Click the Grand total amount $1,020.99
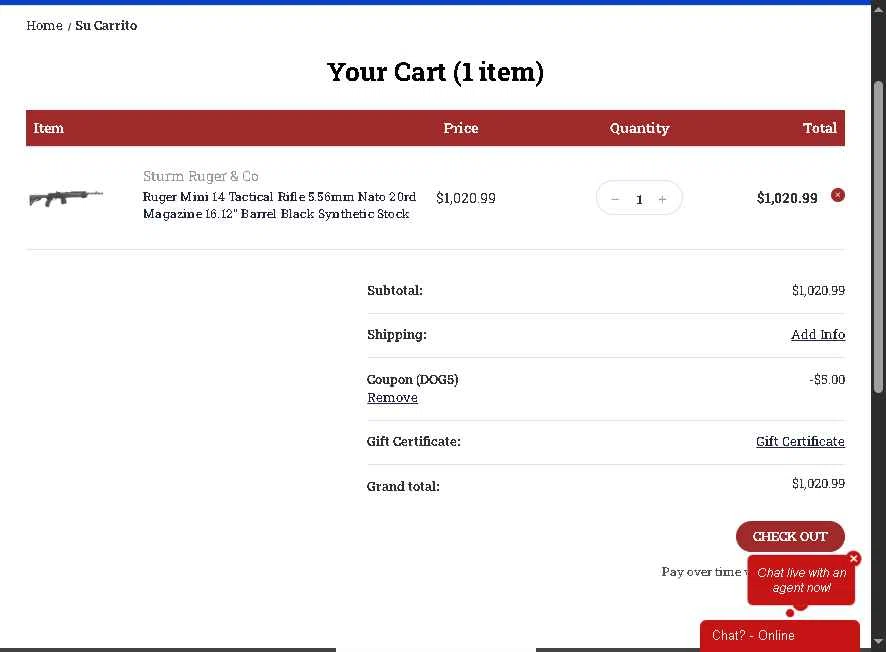The width and height of the screenshot is (886, 652). point(818,483)
